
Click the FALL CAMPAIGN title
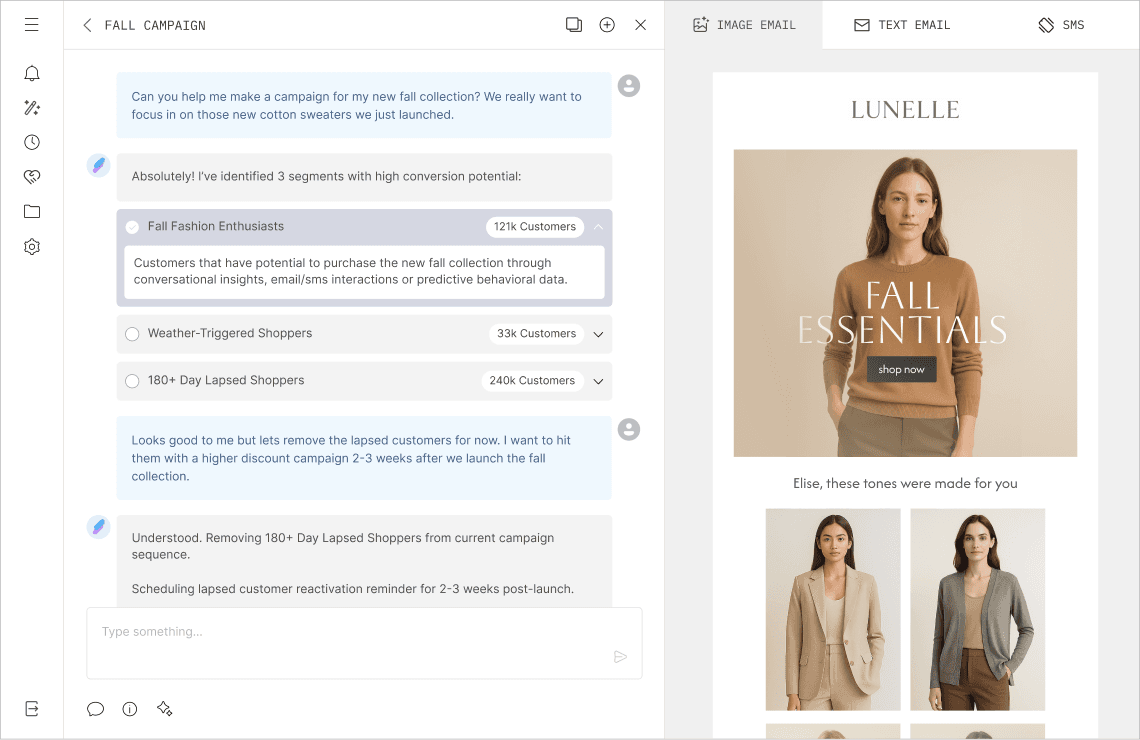point(155,25)
